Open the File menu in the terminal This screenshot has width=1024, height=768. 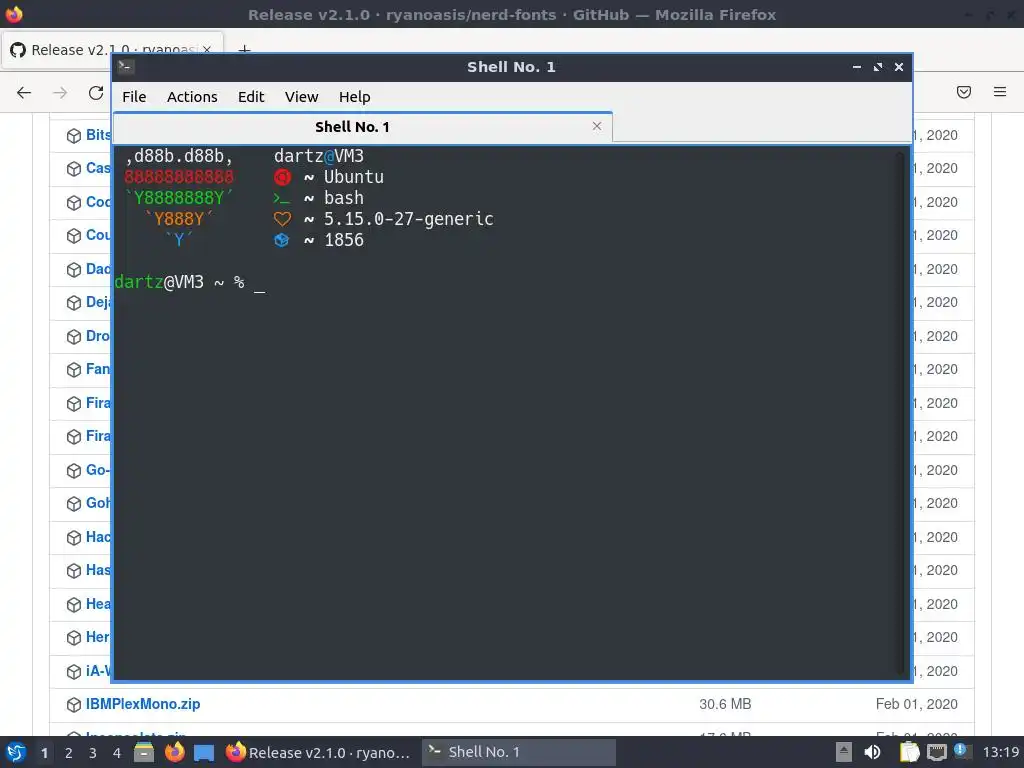coord(134,97)
